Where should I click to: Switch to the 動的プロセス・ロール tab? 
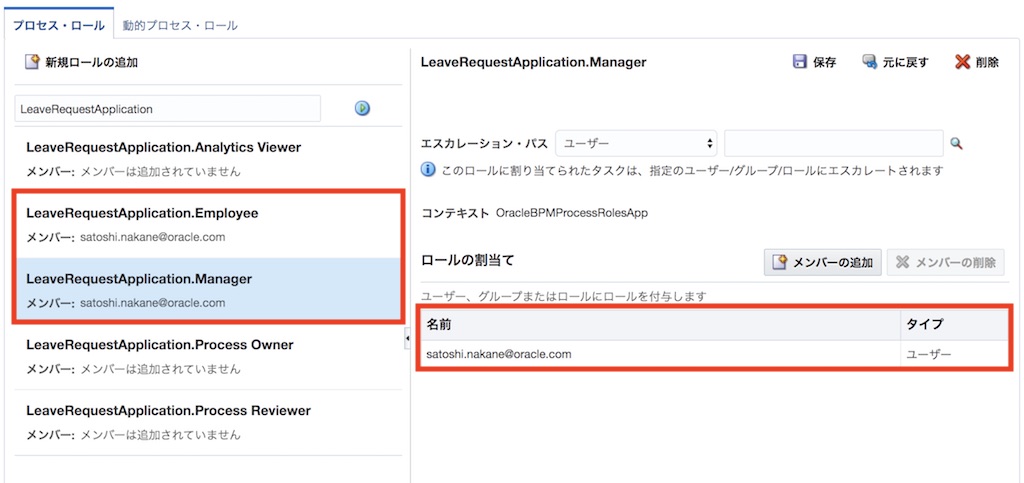[180, 25]
